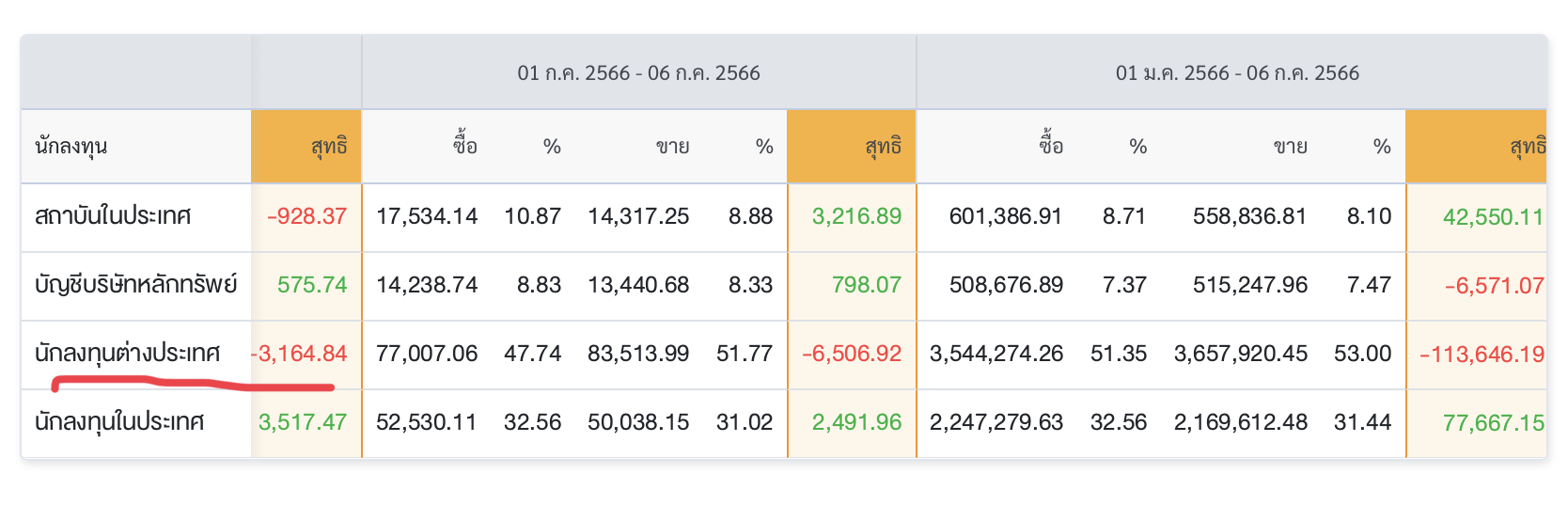Select the 558,836.81 sell value cell

pos(1249,216)
